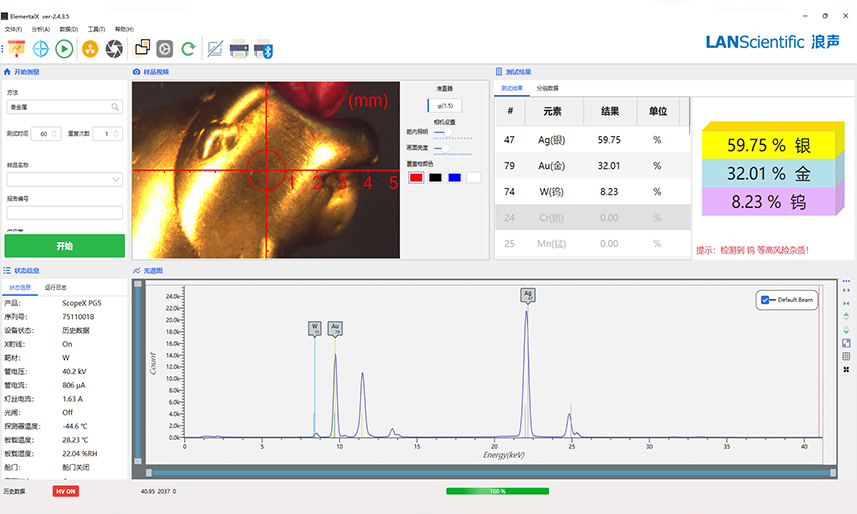The image size is (857, 514).
Task: Open the gear settings toolbar icon
Action: [165, 48]
